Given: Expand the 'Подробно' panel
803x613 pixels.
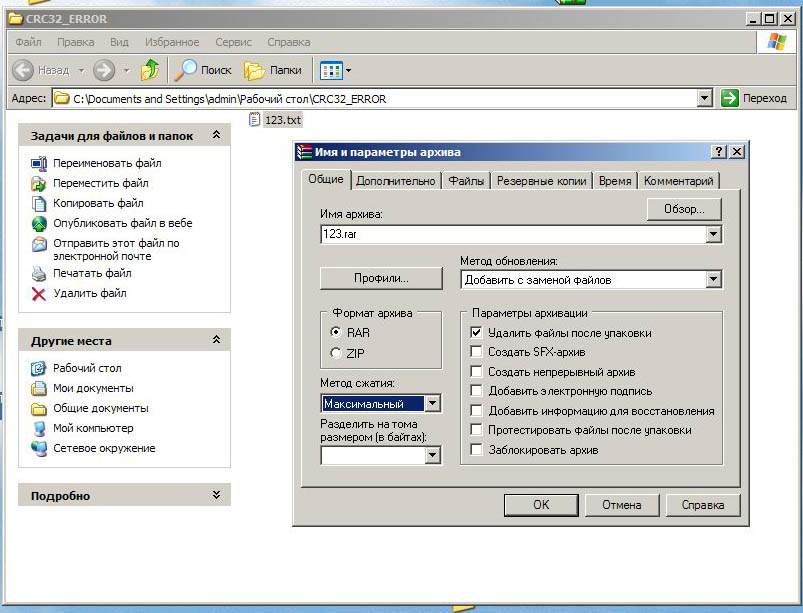Looking at the screenshot, I should pyautogui.click(x=217, y=495).
